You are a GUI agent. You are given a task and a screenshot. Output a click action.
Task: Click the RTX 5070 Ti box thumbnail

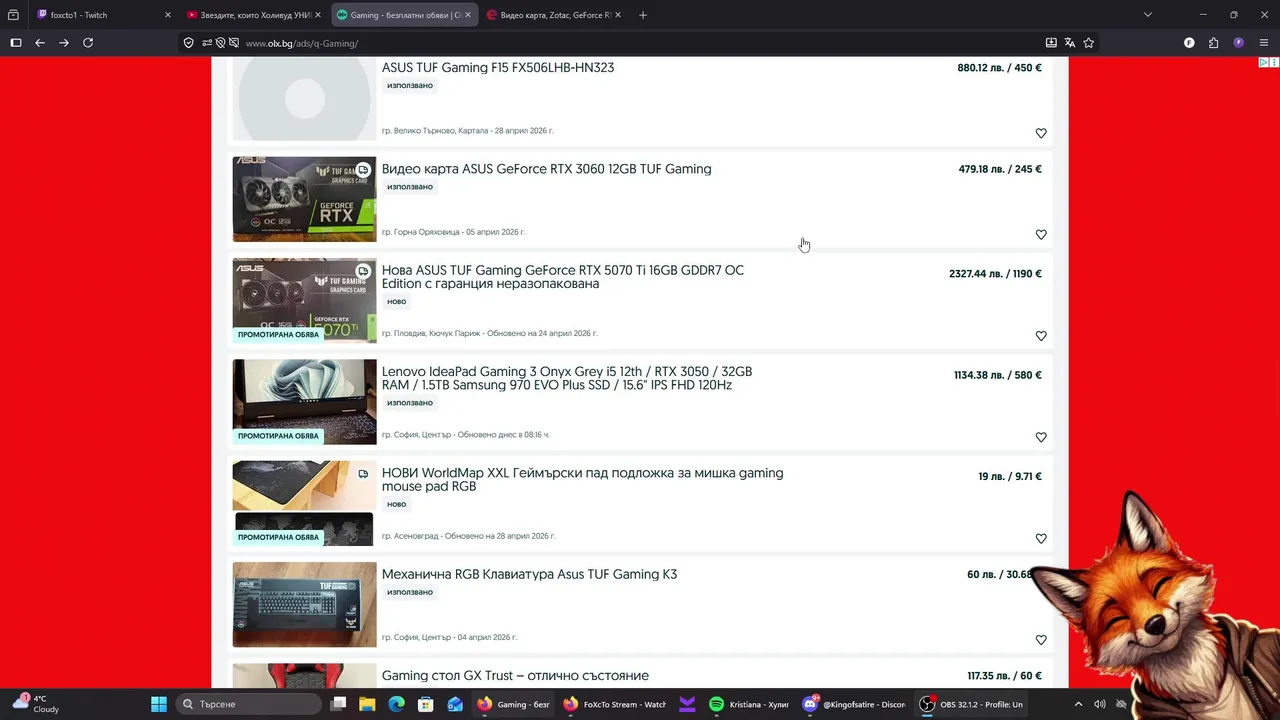(x=304, y=300)
